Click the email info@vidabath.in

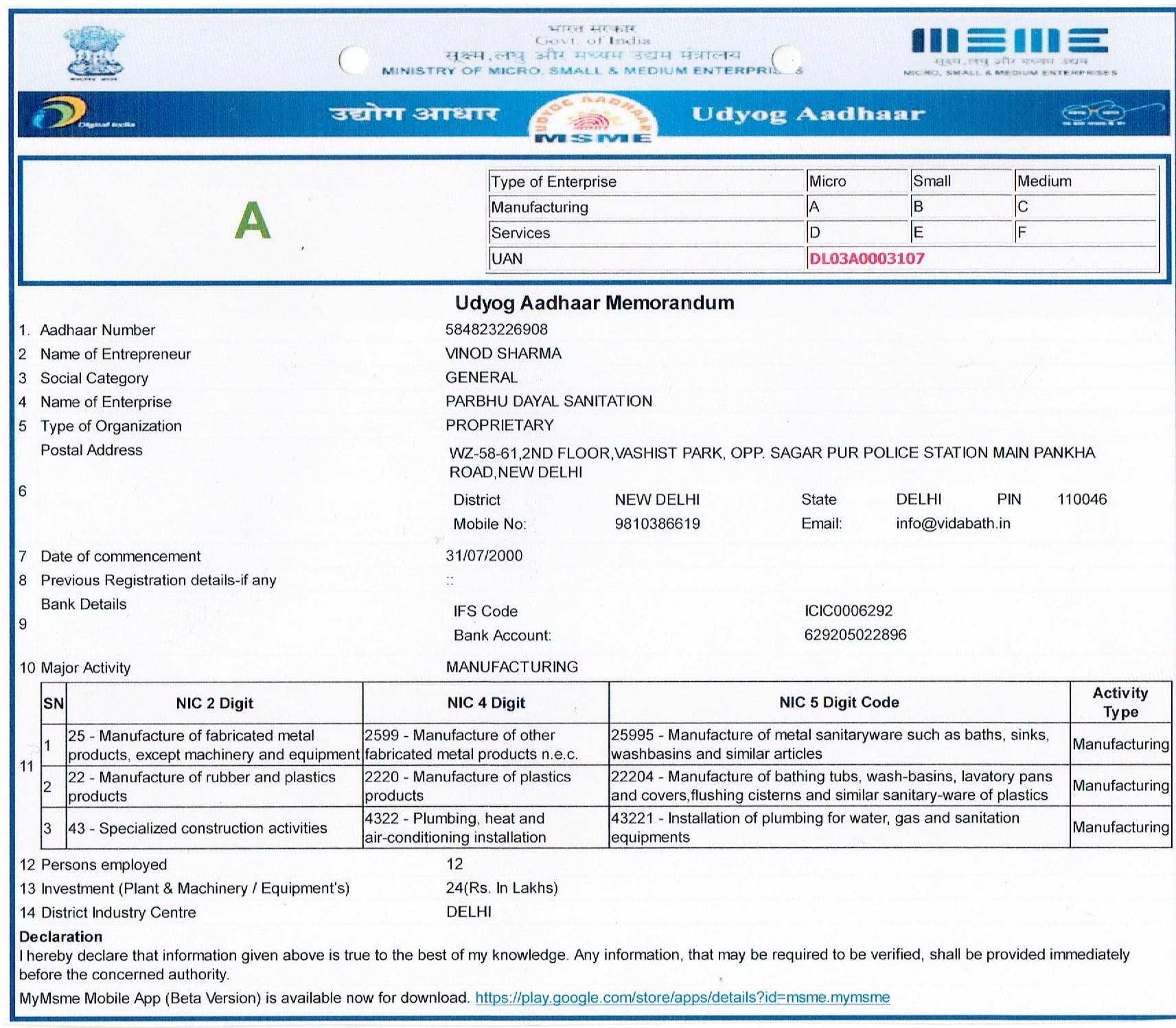pyautogui.click(x=952, y=523)
